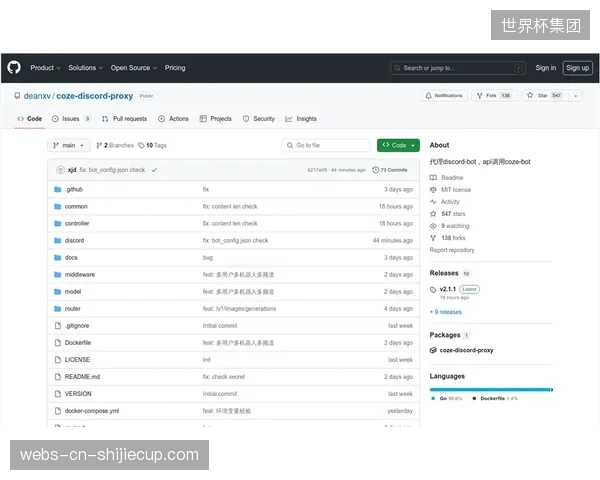
Task: Expand the Solutions menu
Action: (x=85, y=68)
